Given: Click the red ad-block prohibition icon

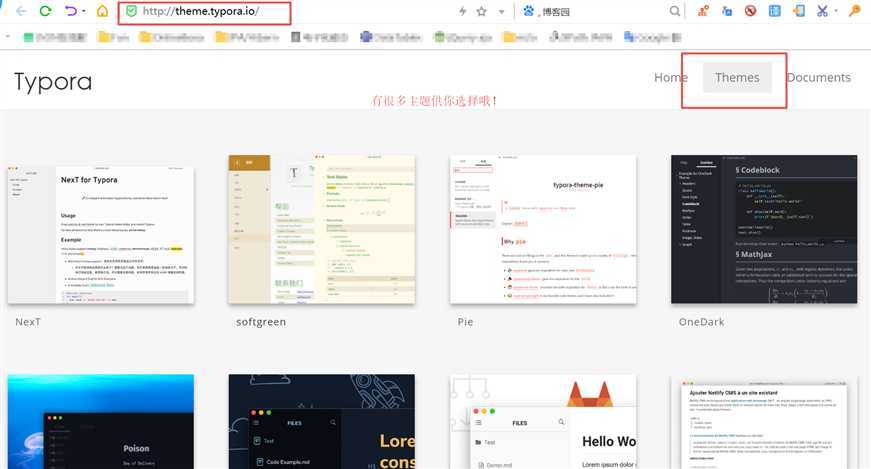Looking at the screenshot, I should 750,11.
